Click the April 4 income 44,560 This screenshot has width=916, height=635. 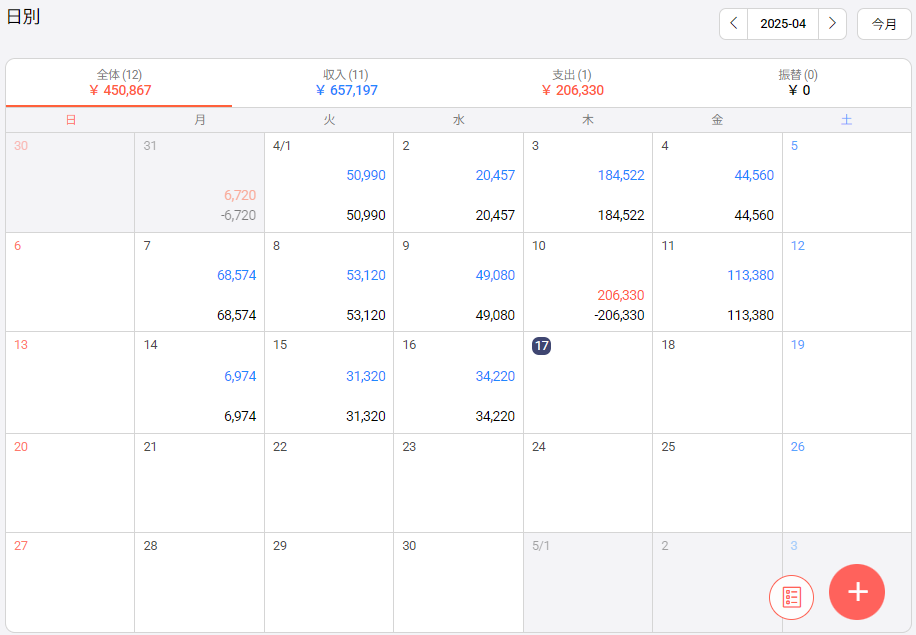click(x=754, y=175)
